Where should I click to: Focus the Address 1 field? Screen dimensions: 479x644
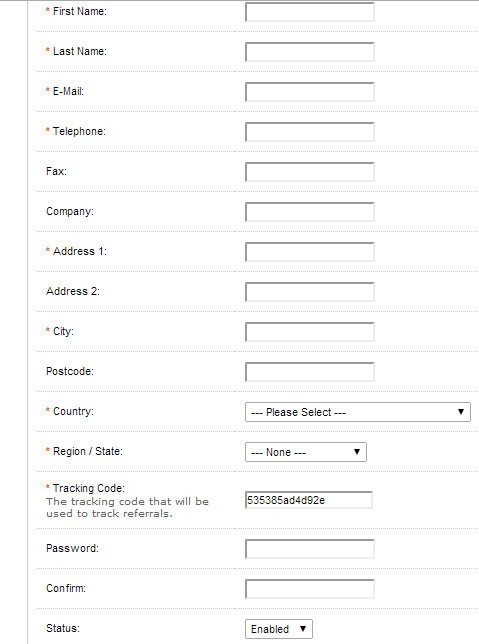[x=310, y=252]
